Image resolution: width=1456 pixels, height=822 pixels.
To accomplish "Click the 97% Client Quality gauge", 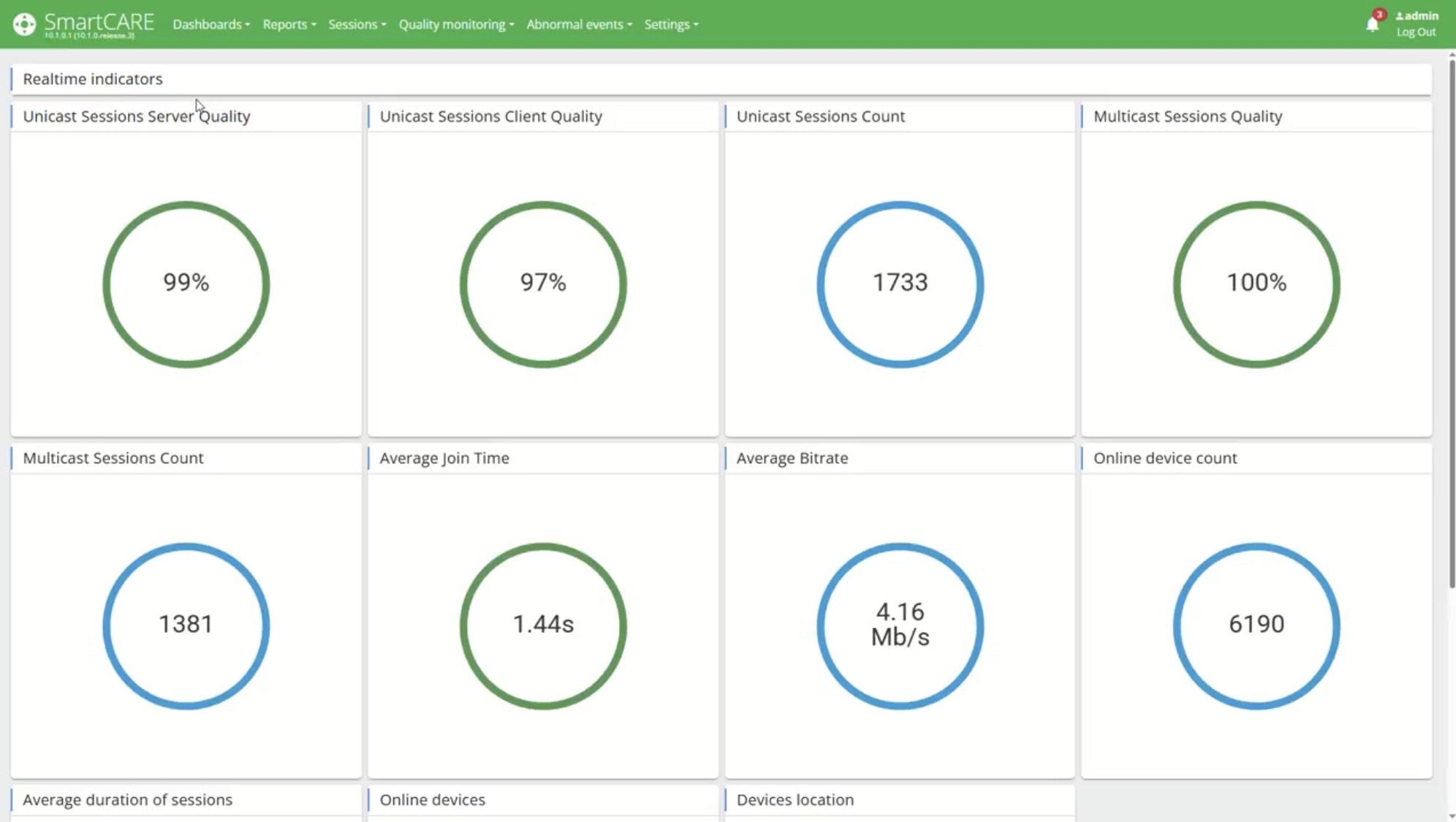I will tap(543, 283).
